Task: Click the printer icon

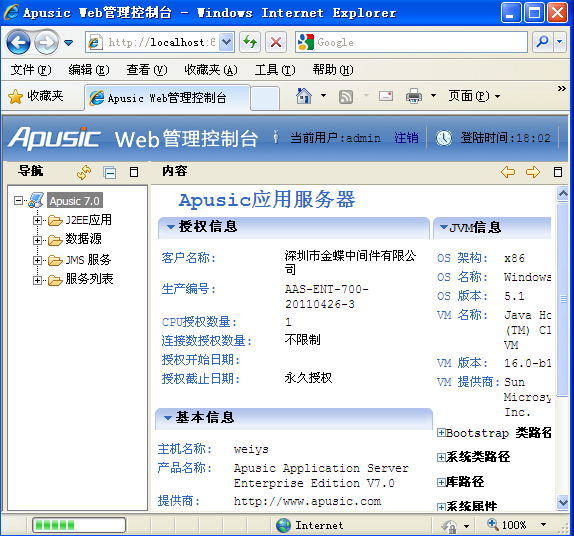Action: pos(414,96)
